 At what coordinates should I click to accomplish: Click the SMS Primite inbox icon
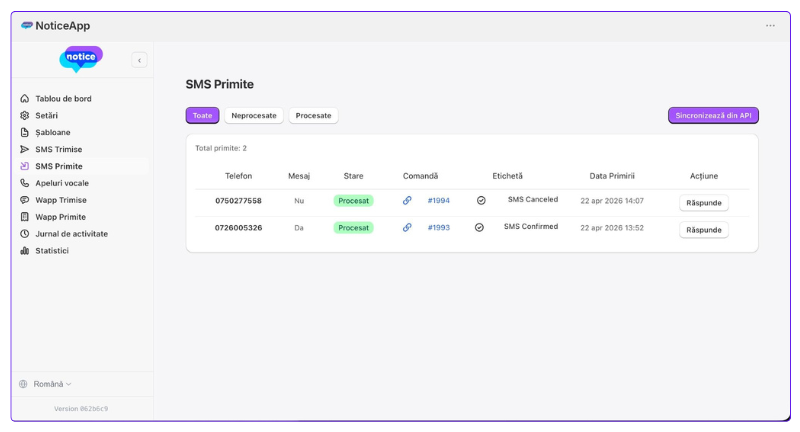point(24,166)
